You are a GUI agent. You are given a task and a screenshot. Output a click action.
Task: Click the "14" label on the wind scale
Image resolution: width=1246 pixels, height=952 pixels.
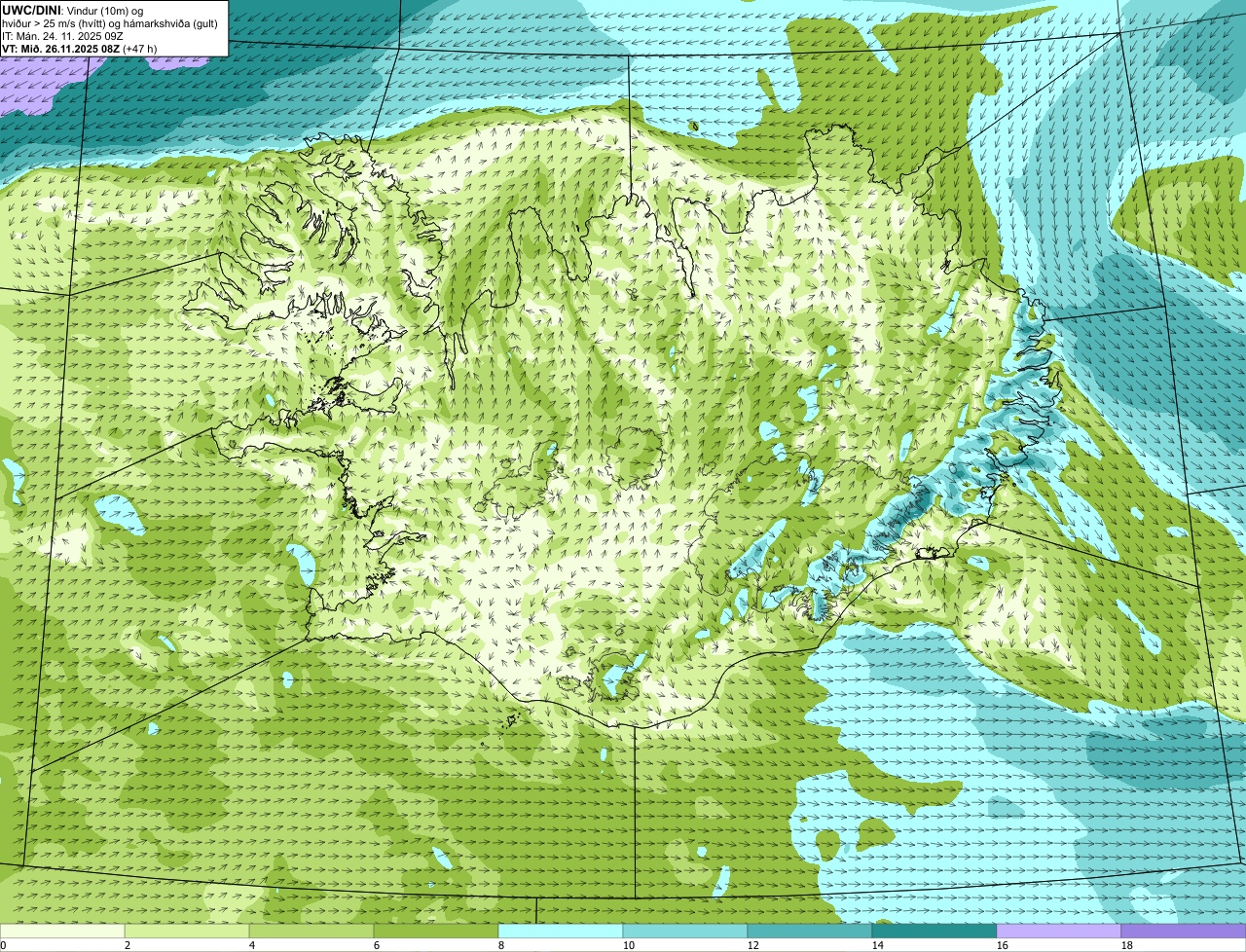(x=878, y=945)
